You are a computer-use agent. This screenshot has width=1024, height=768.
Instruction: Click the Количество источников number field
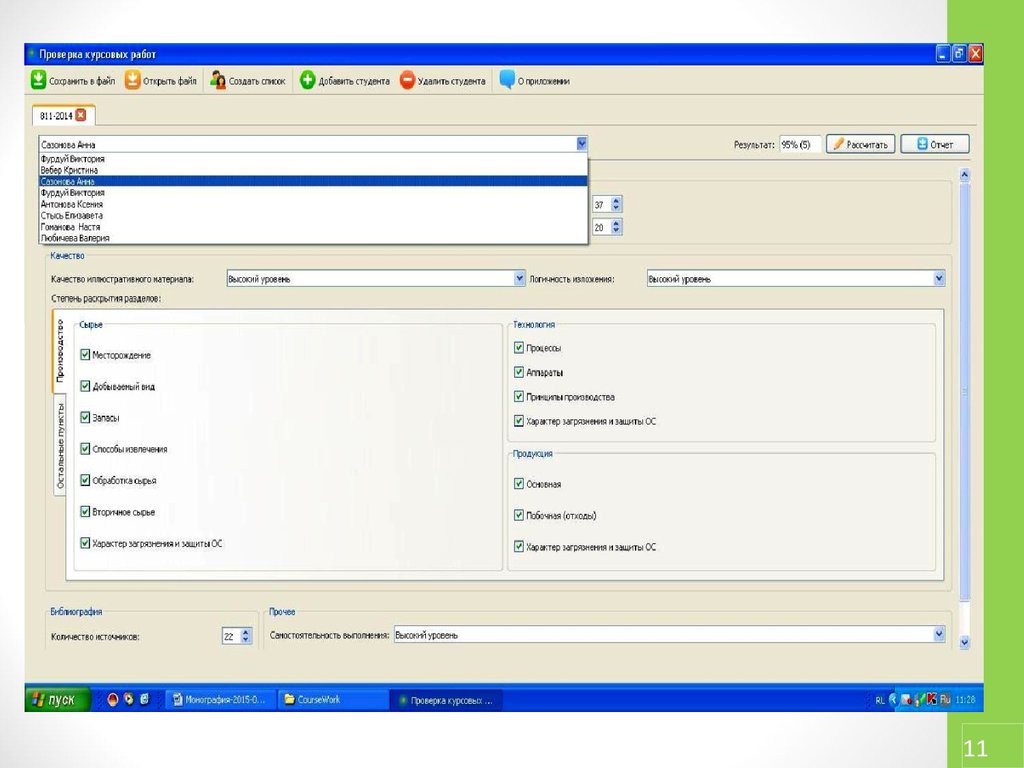(x=231, y=635)
